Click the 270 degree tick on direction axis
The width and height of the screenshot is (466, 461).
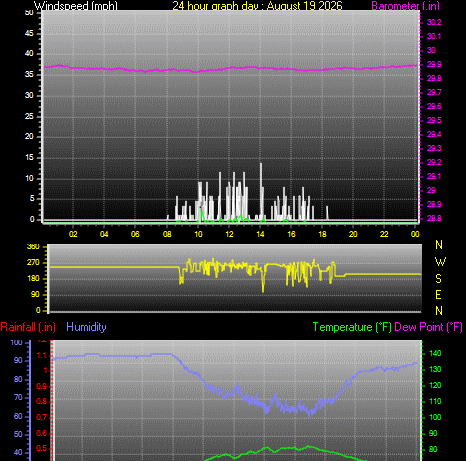point(33,262)
